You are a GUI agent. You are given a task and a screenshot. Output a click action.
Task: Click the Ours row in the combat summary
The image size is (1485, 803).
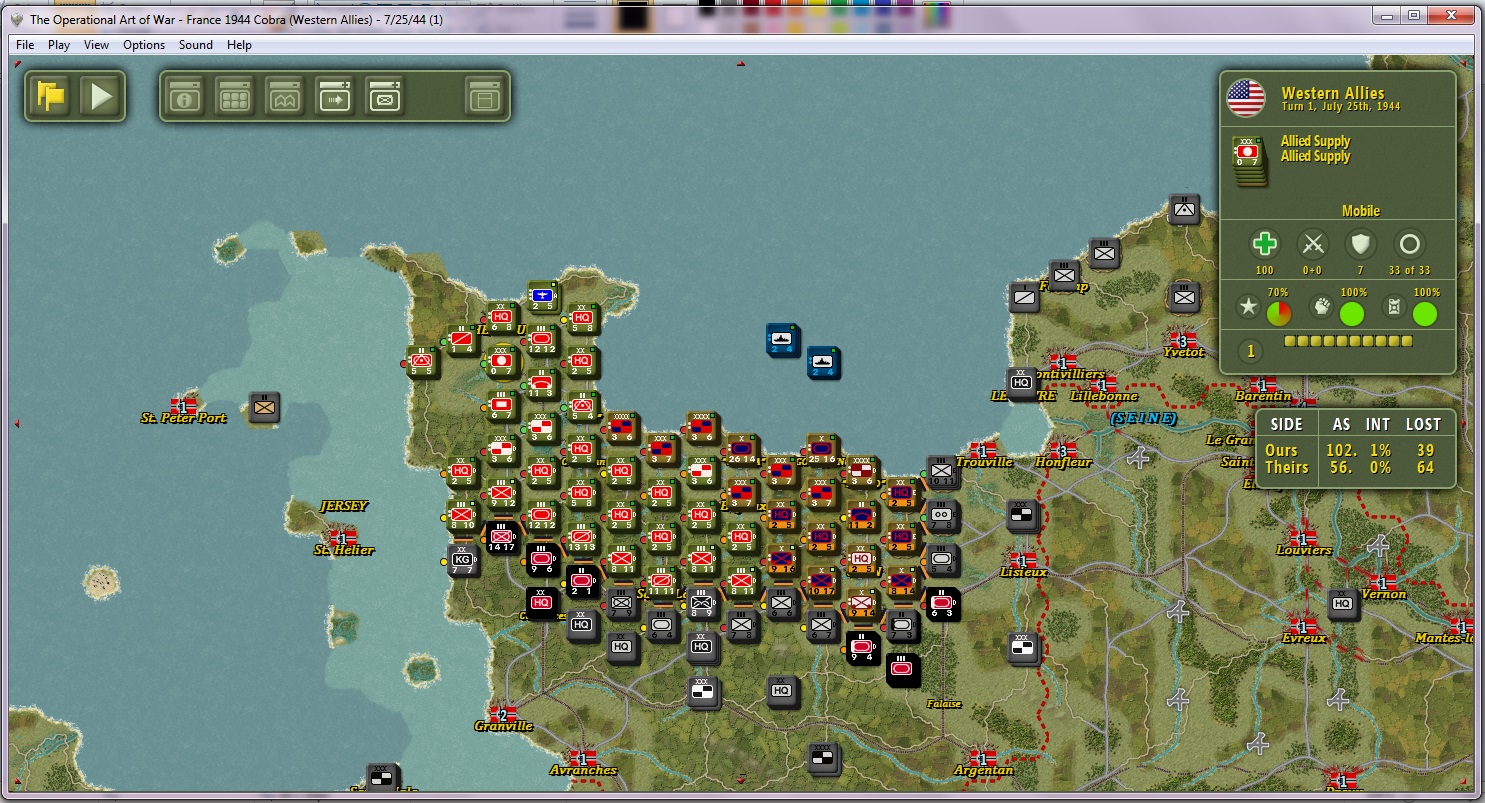pyautogui.click(x=1353, y=451)
